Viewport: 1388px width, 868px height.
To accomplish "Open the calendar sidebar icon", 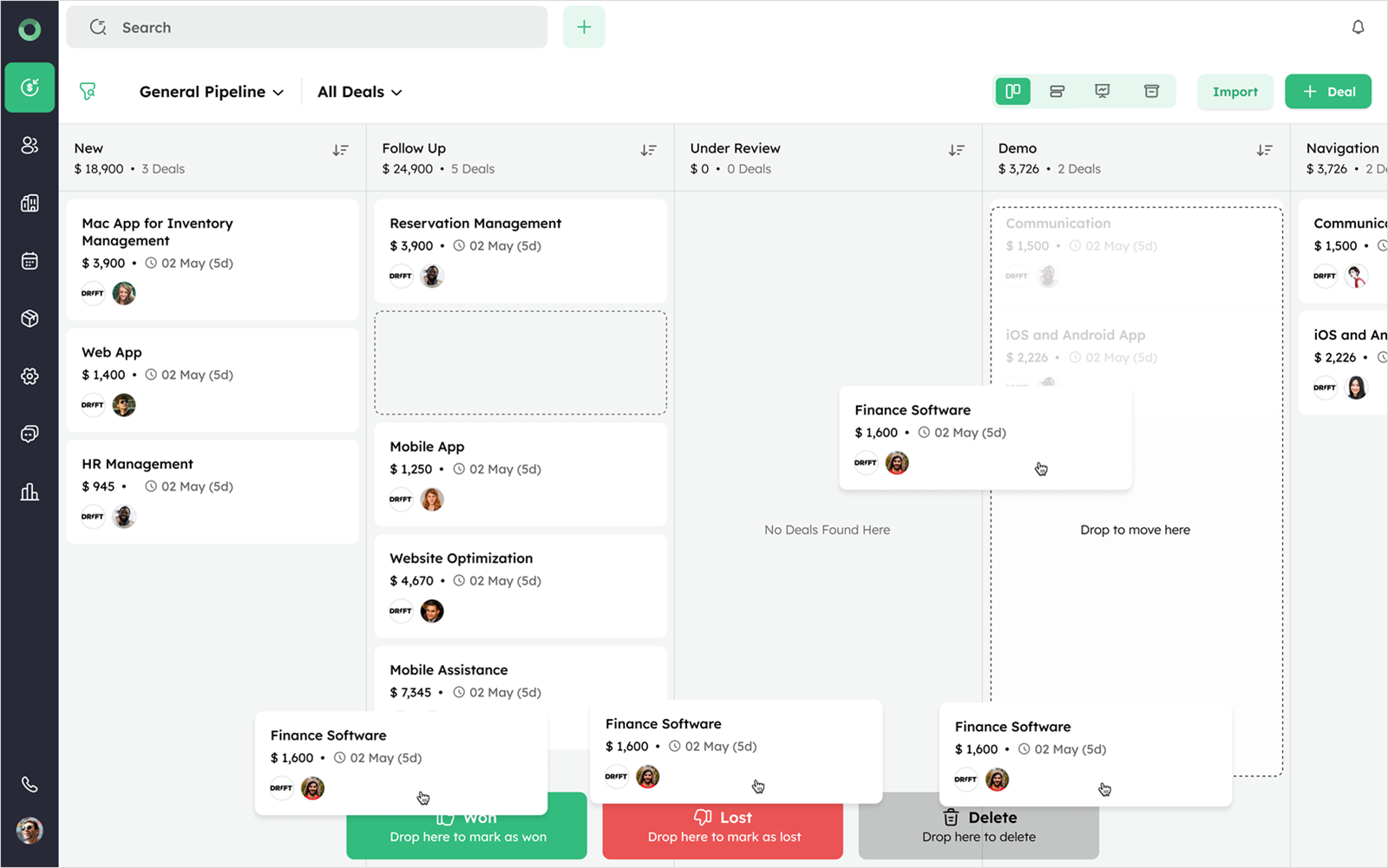I will pos(29,261).
